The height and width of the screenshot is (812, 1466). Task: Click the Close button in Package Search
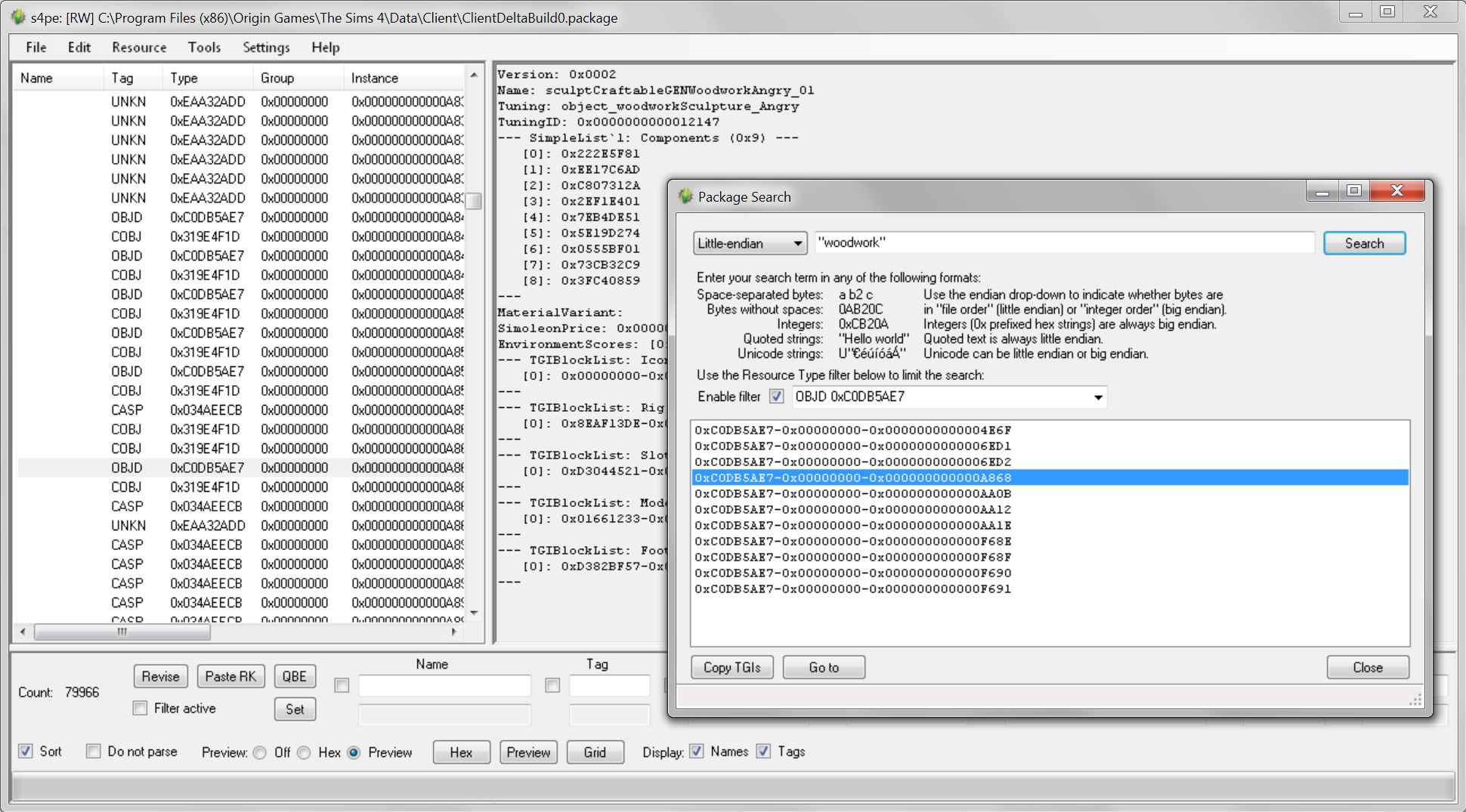pyautogui.click(x=1368, y=667)
